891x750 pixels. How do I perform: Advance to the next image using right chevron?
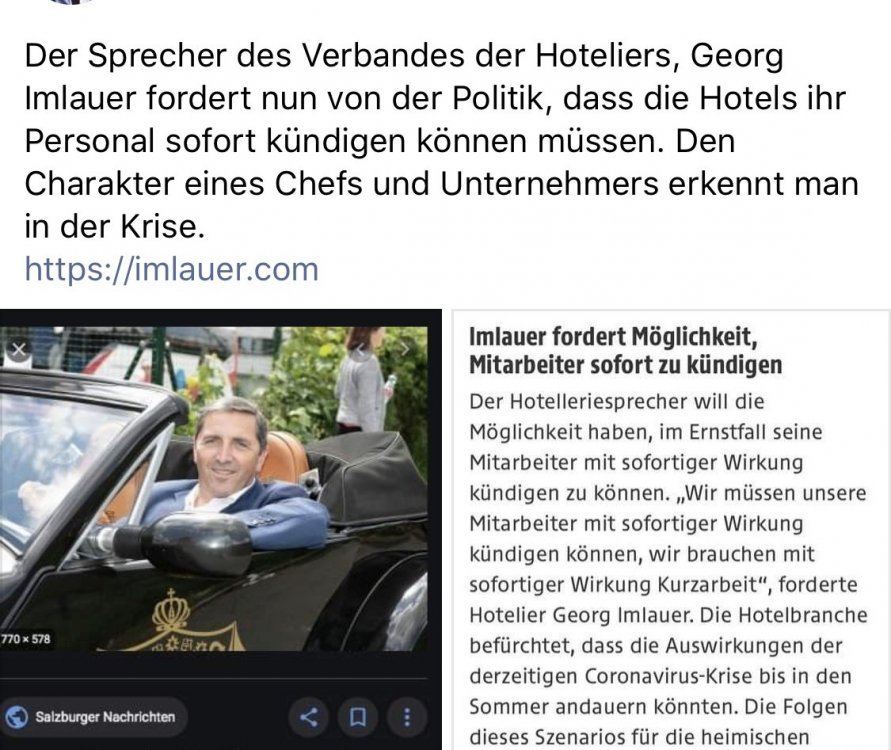[405, 348]
